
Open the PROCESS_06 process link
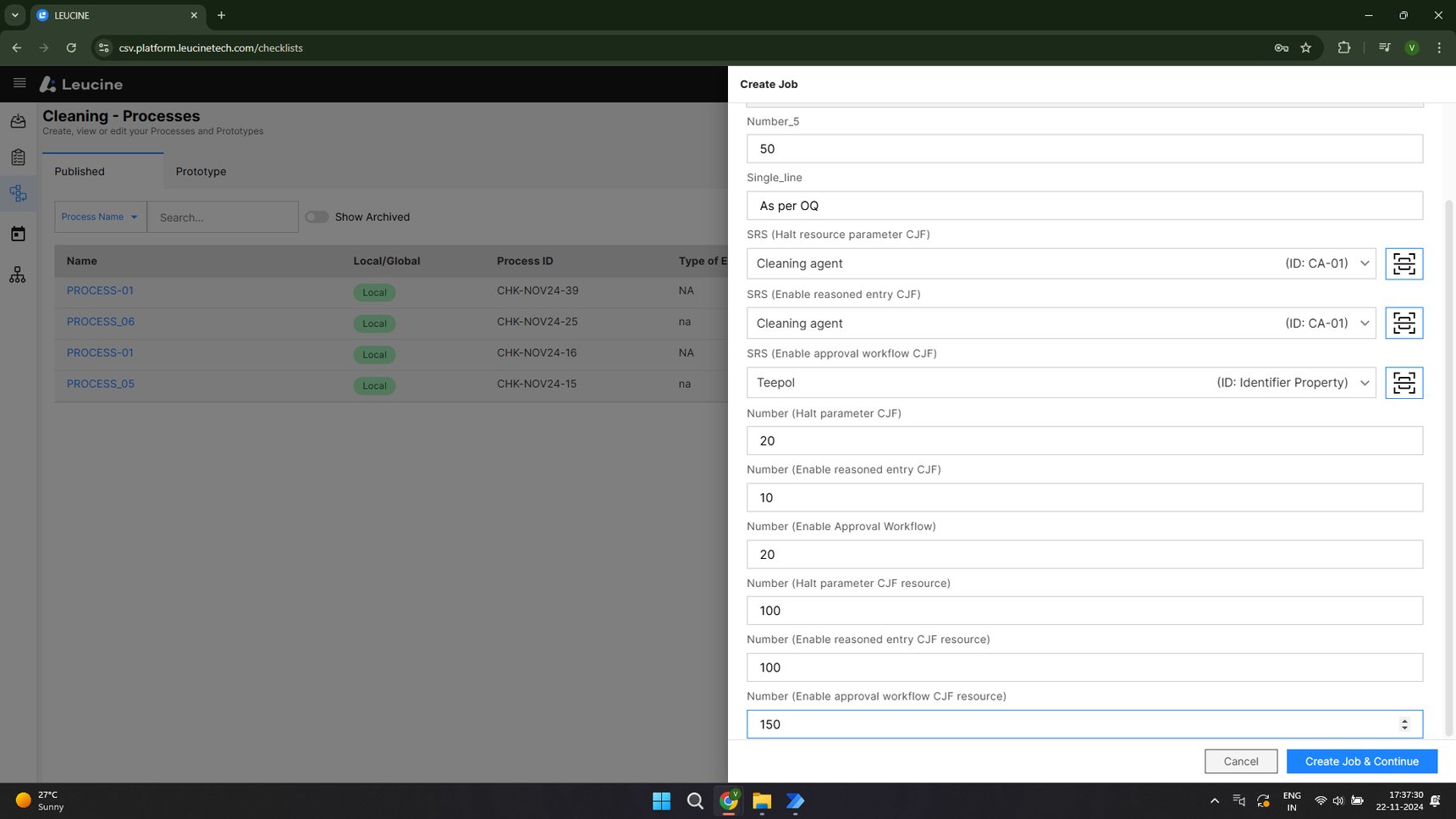point(100,321)
